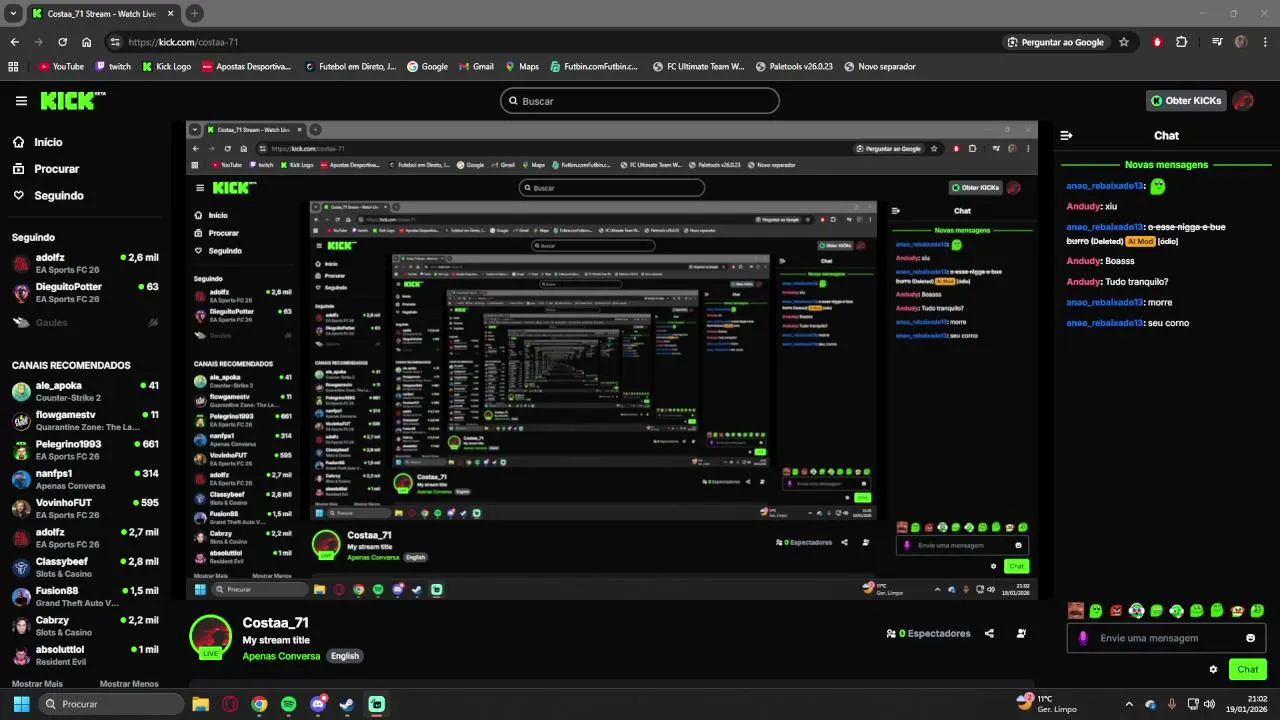Open the Chrome three-dot menu
1280x720 pixels.
coord(1264,42)
